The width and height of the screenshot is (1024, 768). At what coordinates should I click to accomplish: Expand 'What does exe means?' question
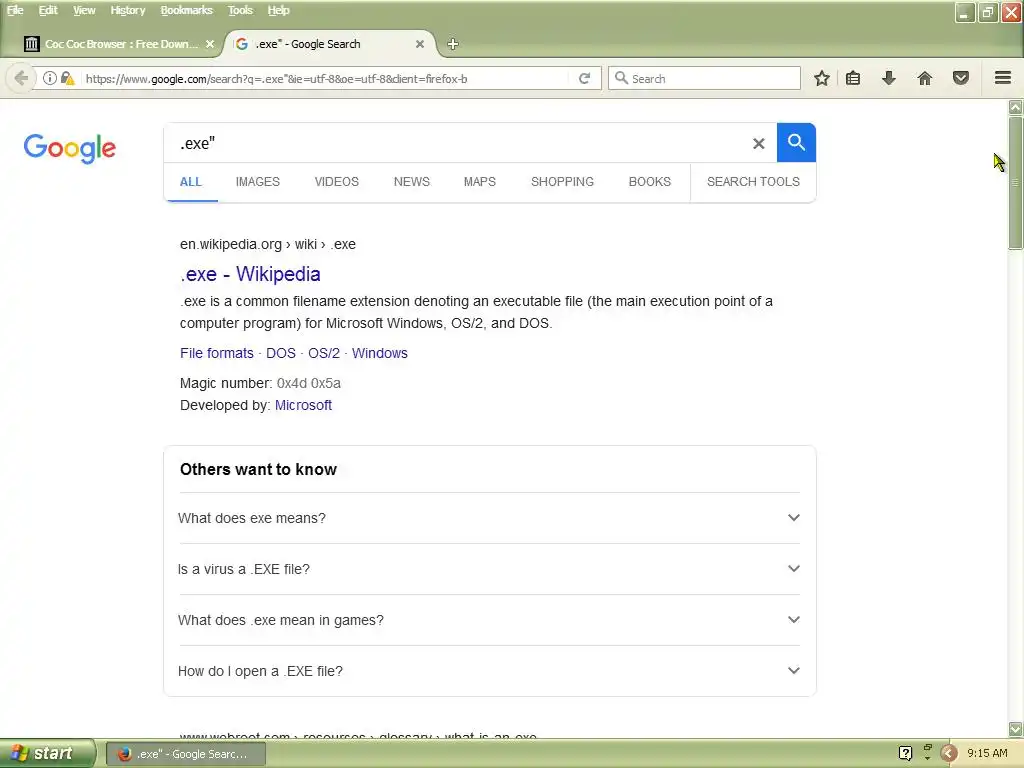[489, 518]
